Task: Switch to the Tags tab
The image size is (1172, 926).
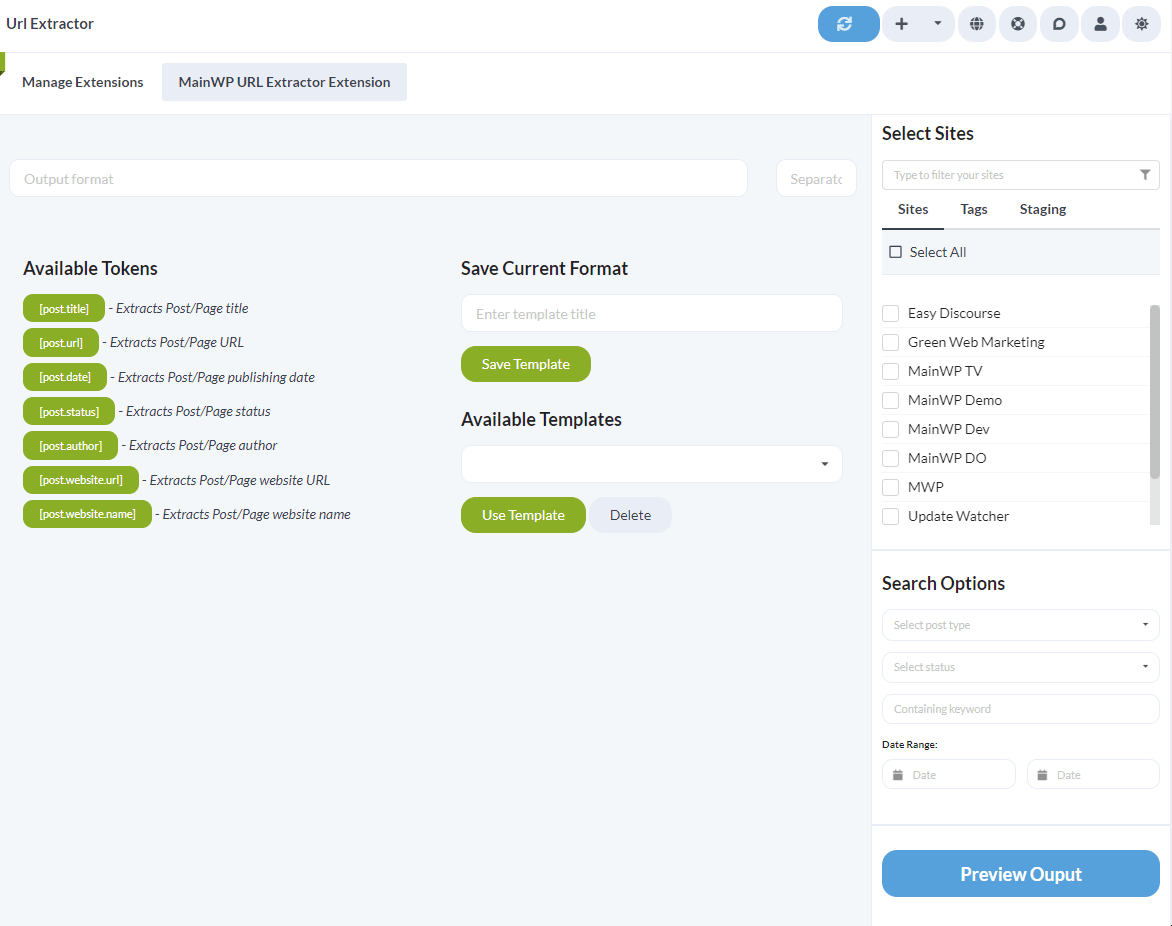Action: 973,209
